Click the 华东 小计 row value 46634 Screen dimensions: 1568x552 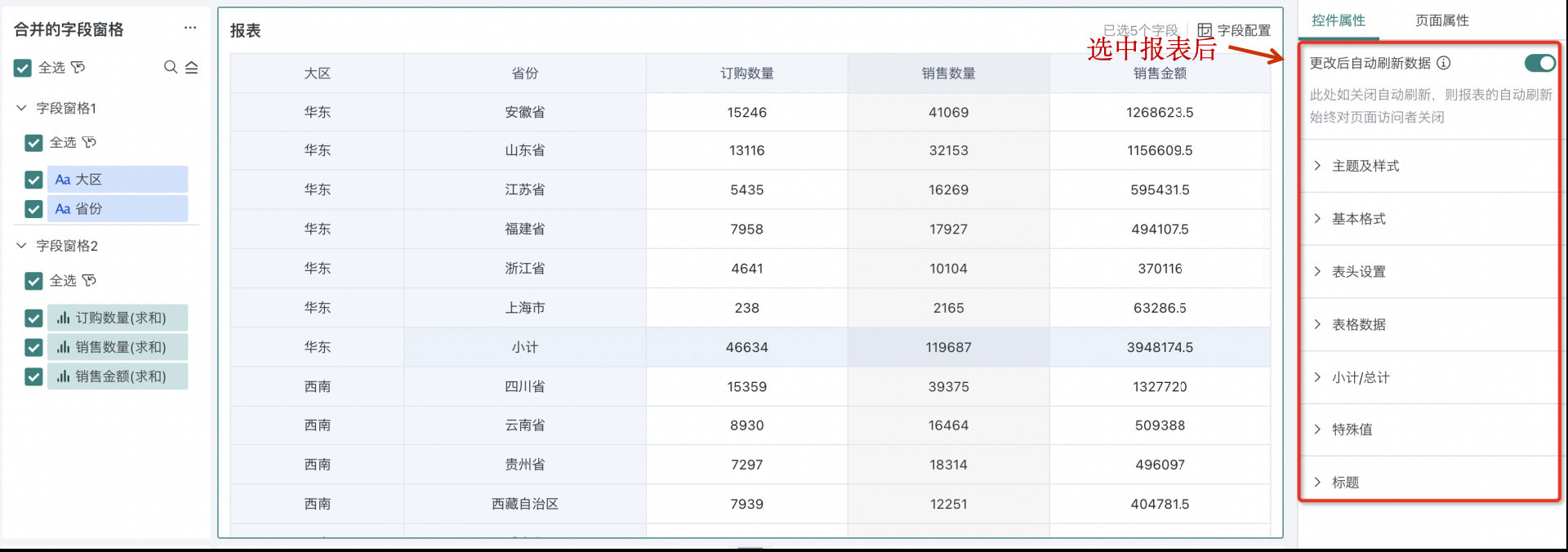(746, 347)
